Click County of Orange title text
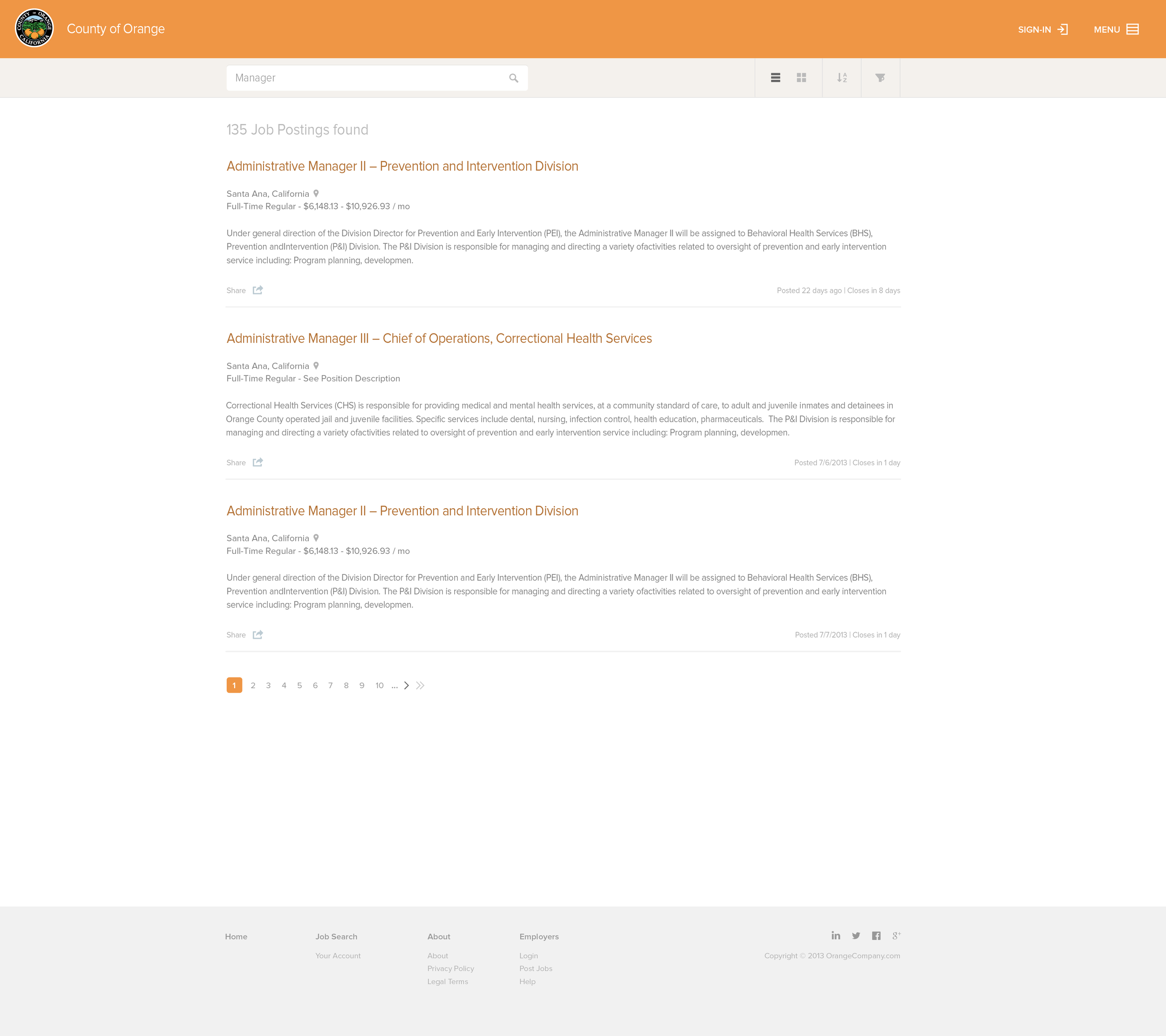The image size is (1166, 1036). tap(116, 28)
